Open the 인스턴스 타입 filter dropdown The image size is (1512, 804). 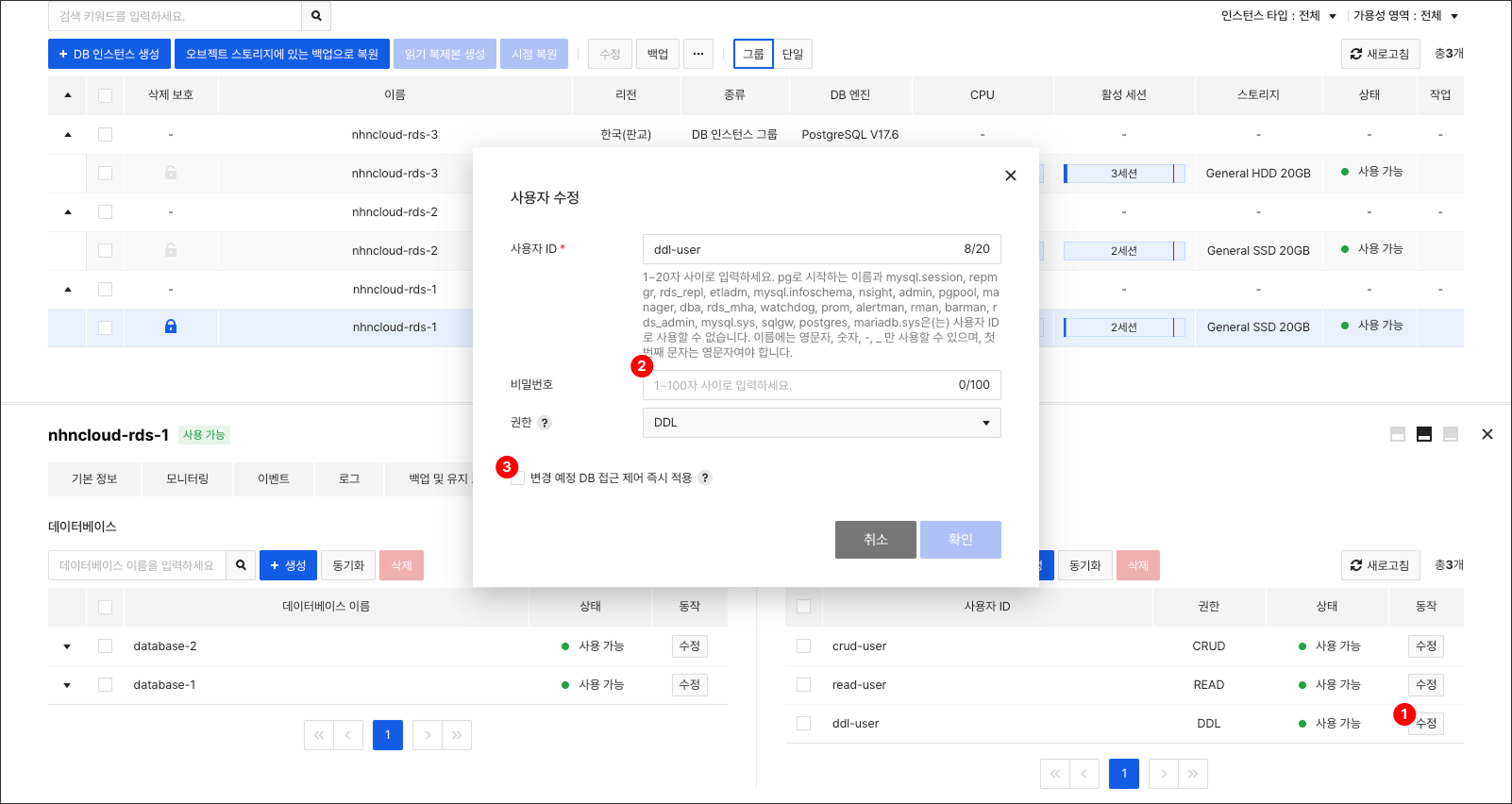1279,16
